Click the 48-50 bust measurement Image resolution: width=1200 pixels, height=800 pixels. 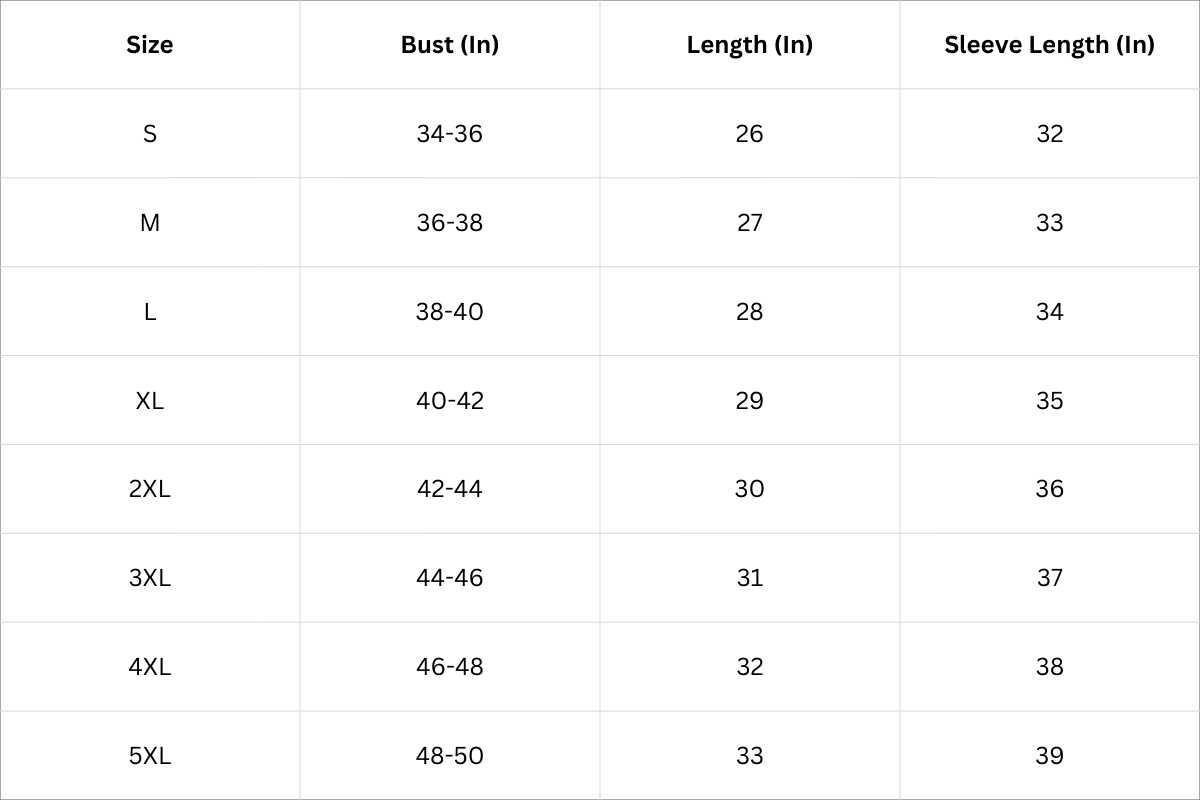pos(450,756)
